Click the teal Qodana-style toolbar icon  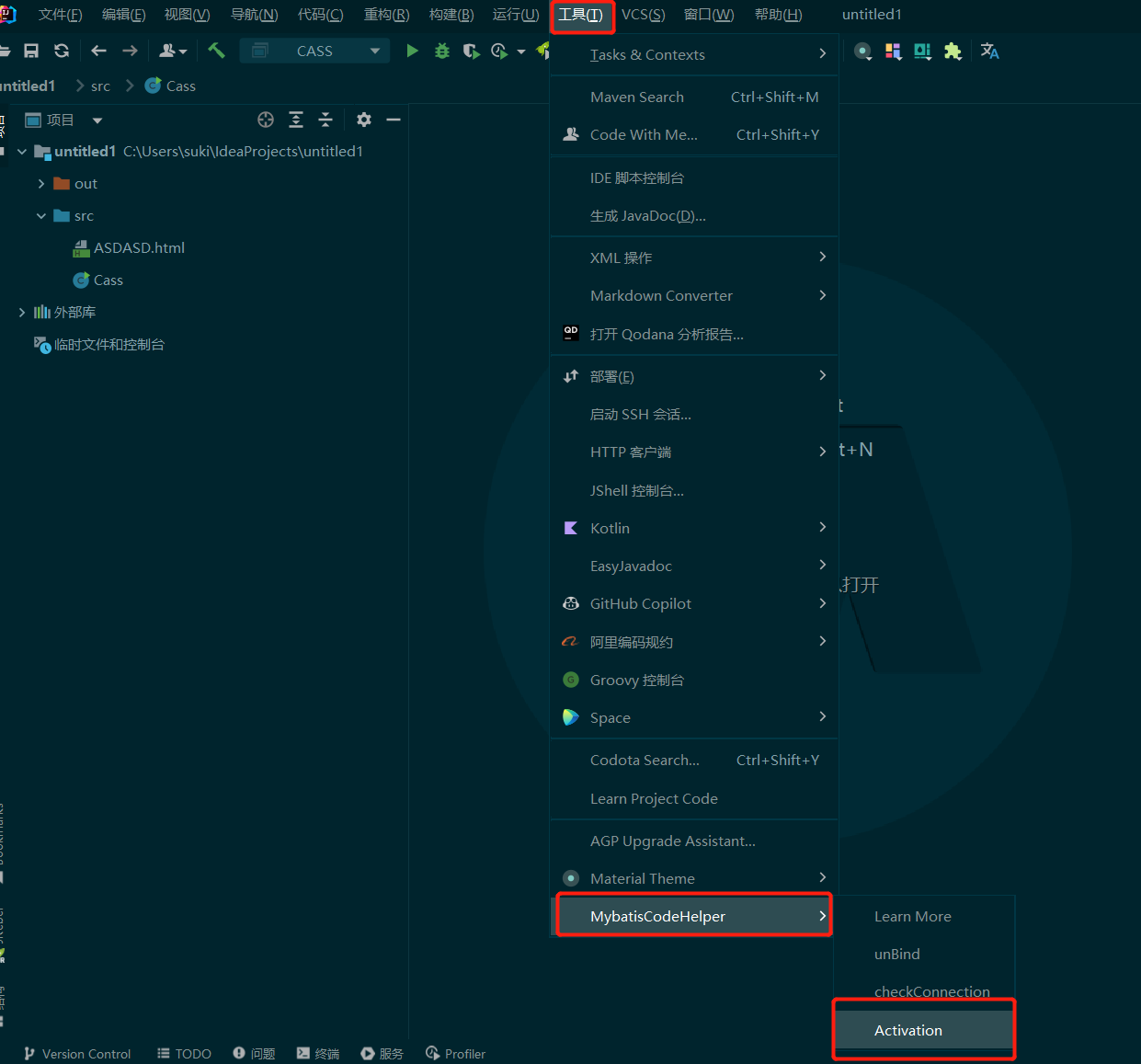pos(922,51)
